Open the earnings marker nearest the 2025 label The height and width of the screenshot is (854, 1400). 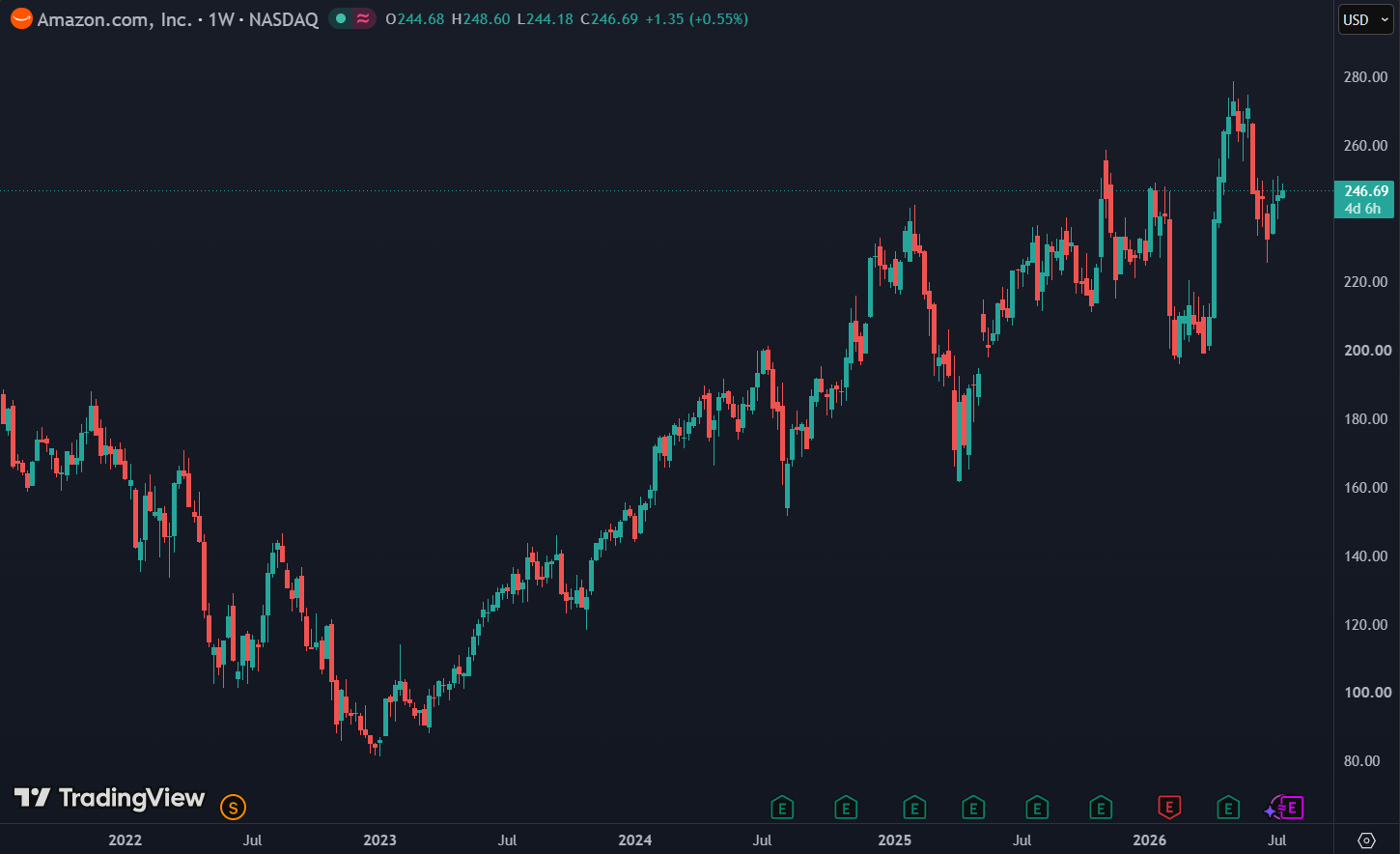click(x=913, y=807)
